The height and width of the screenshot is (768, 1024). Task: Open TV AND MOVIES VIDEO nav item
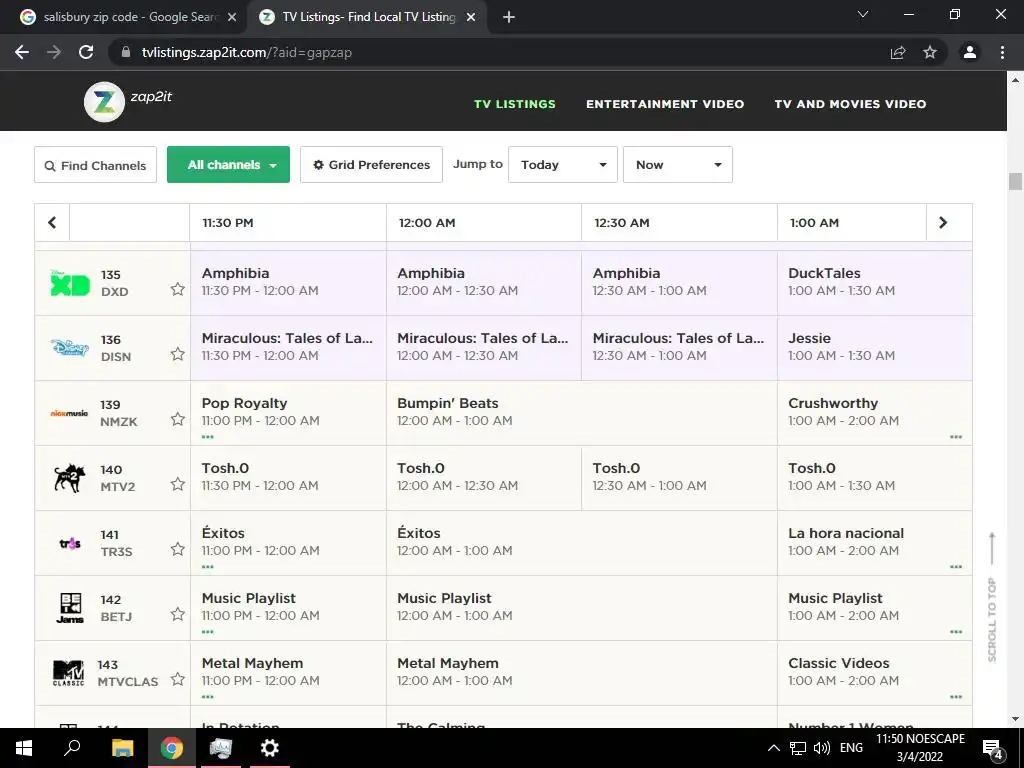850,104
